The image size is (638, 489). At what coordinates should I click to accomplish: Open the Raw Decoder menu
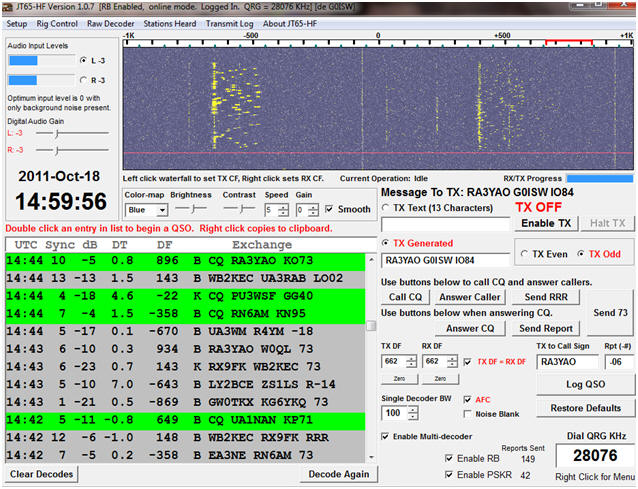[x=111, y=24]
